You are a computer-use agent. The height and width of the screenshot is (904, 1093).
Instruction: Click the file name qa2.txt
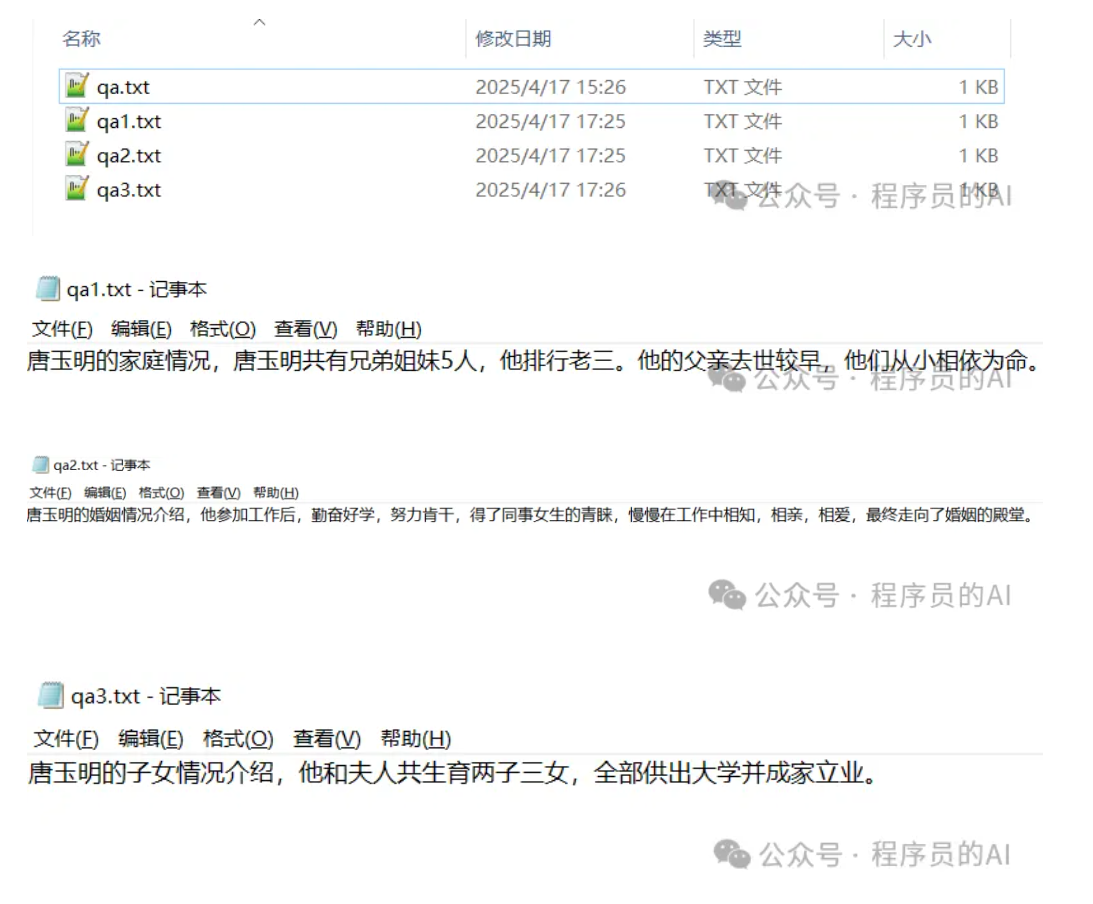129,155
